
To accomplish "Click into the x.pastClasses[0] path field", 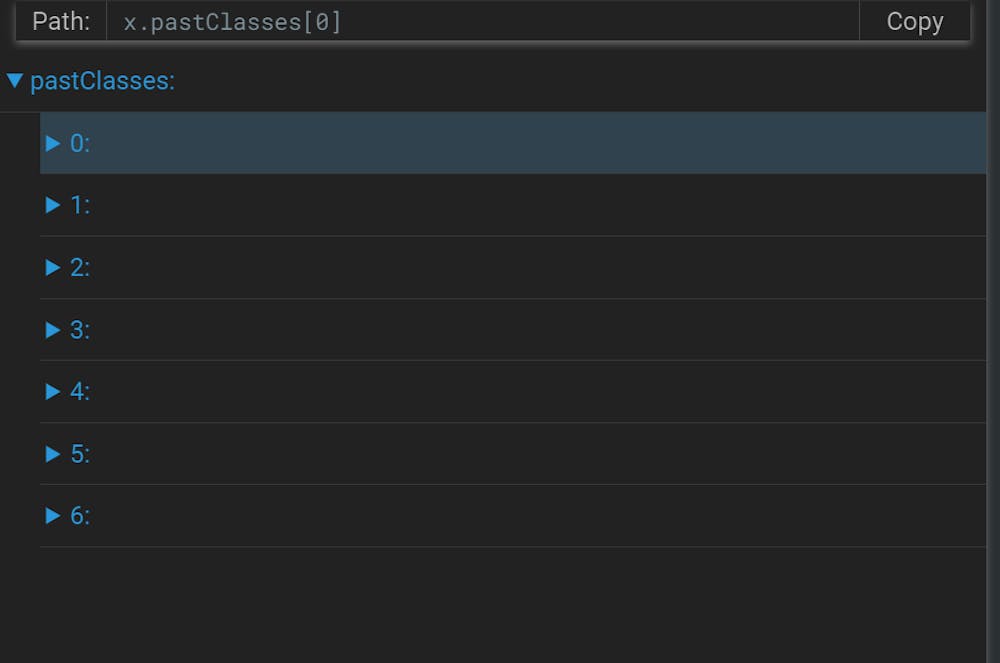I will point(480,22).
